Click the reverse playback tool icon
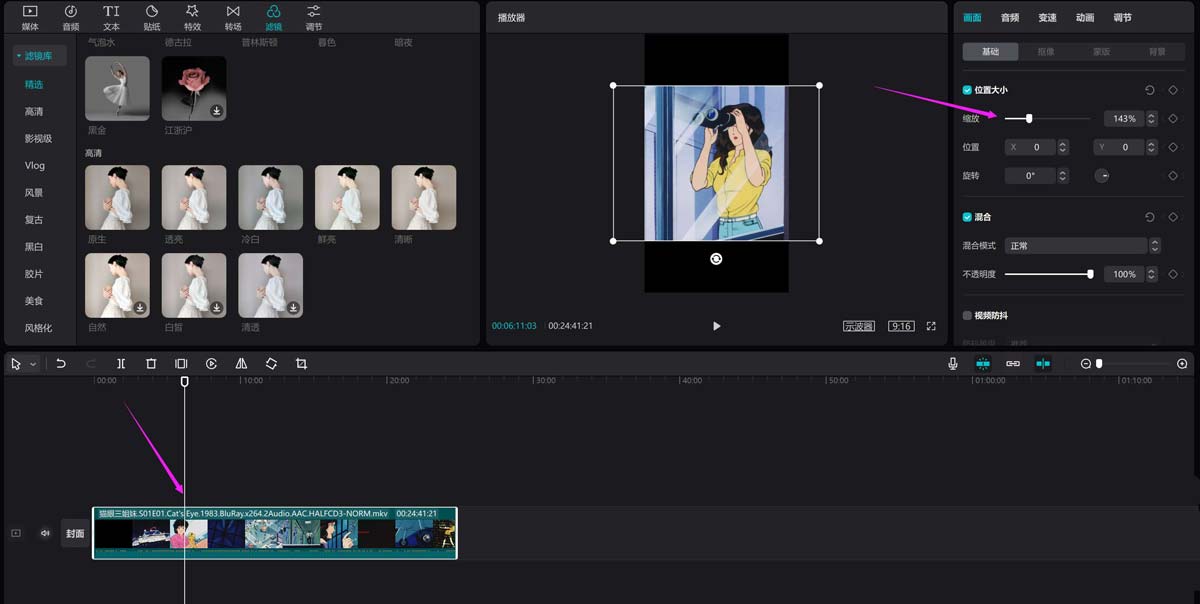This screenshot has width=1200, height=604. [x=211, y=364]
